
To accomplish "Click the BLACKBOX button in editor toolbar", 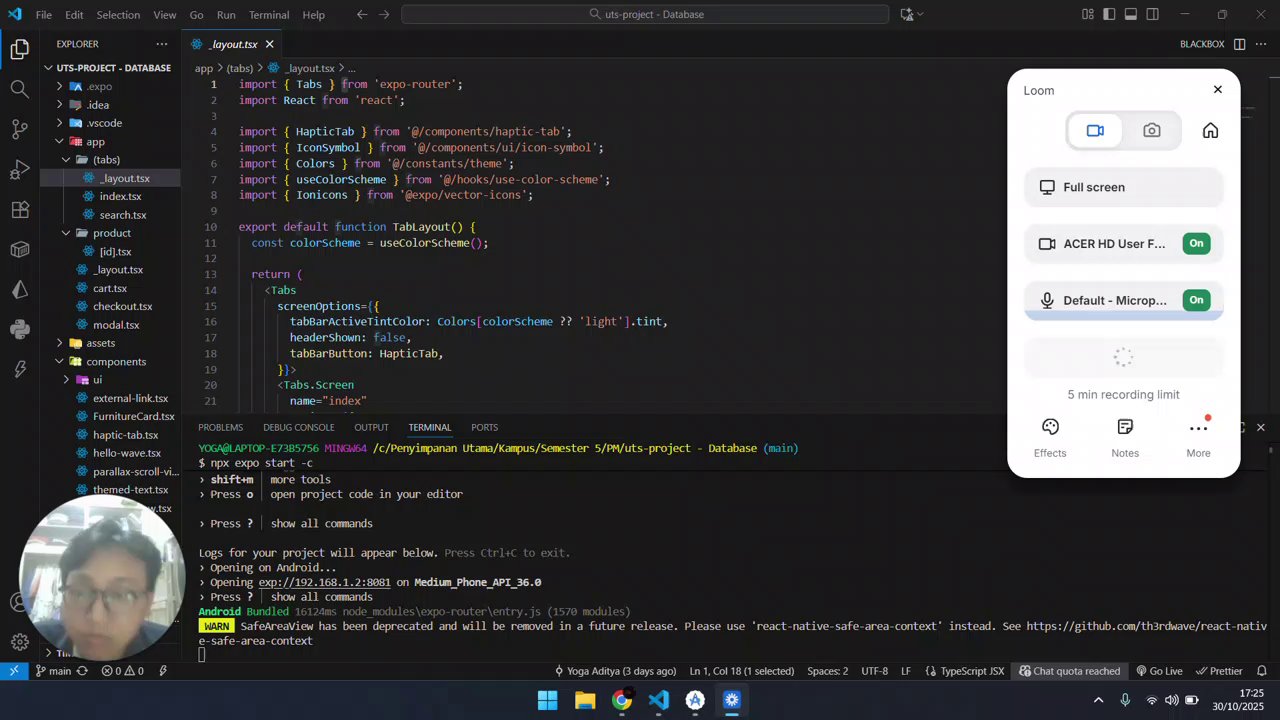I will point(1202,44).
